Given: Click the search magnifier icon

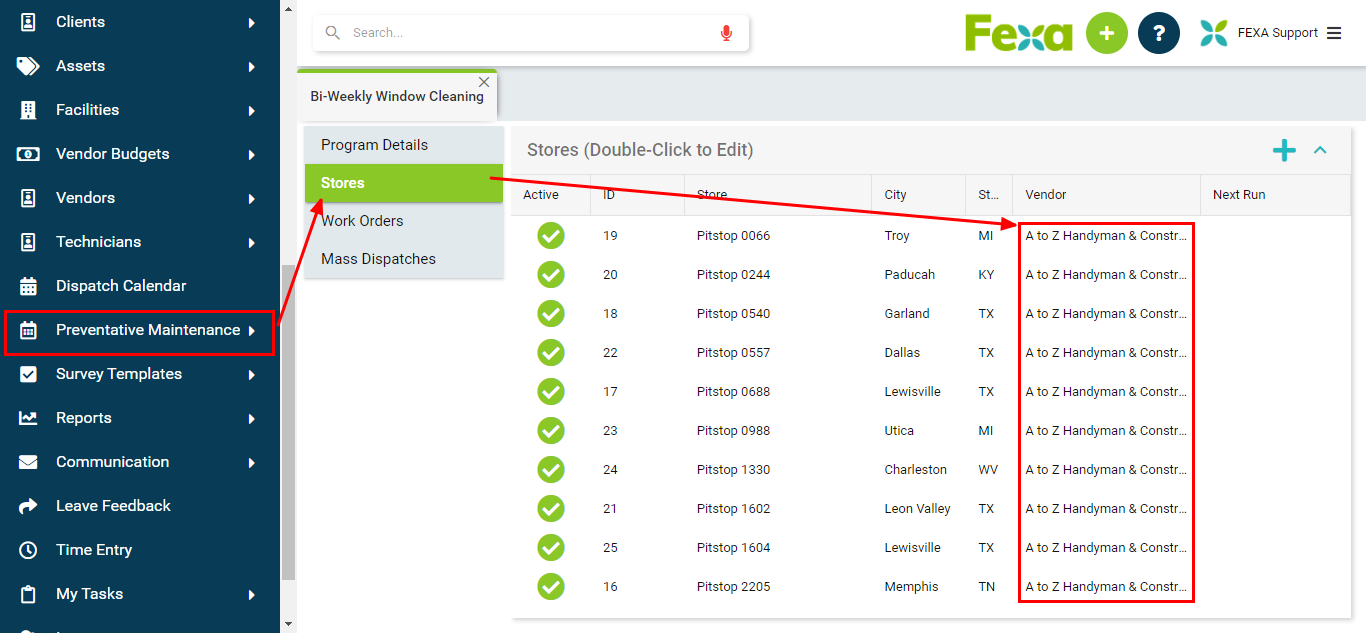Looking at the screenshot, I should coord(333,33).
